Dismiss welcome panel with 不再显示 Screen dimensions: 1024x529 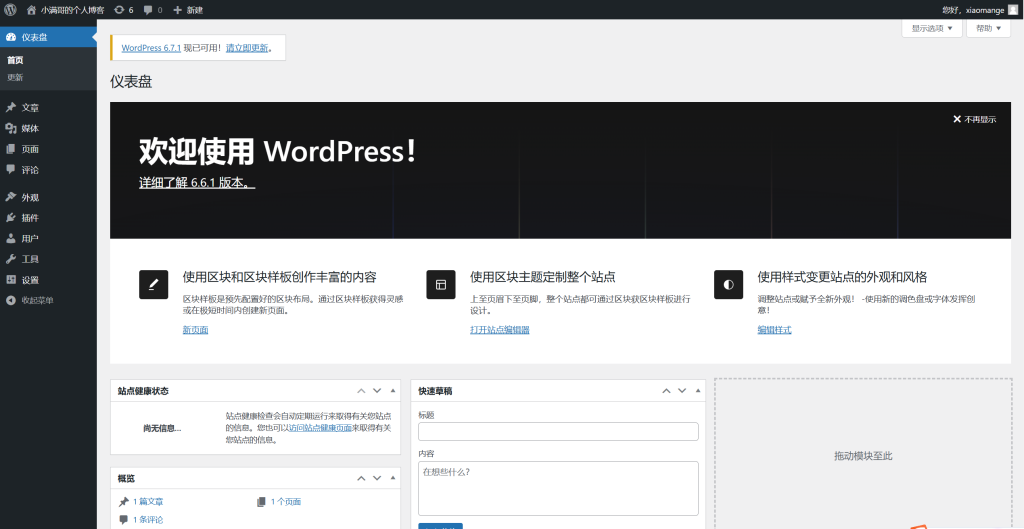click(x=974, y=119)
